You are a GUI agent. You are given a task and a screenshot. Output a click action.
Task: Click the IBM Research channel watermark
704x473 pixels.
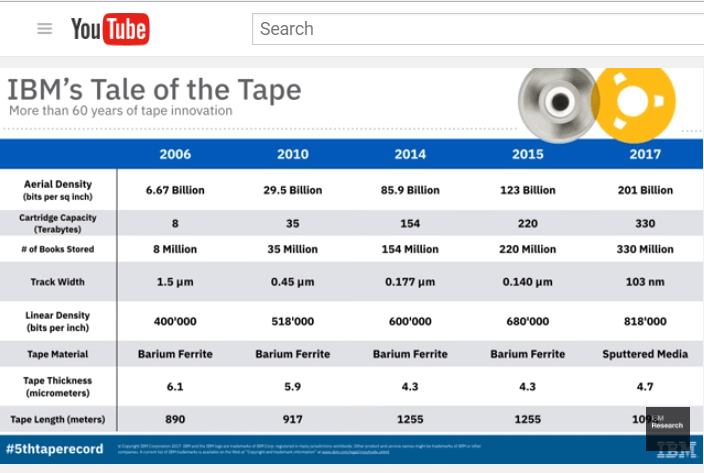(x=667, y=422)
